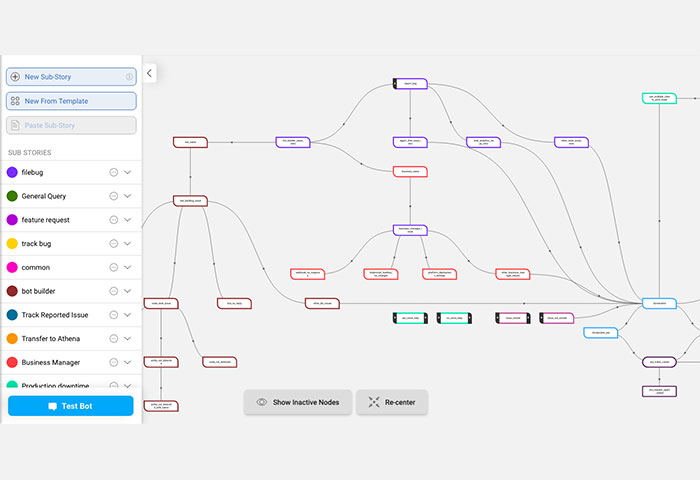Click the New Sub-Story button
700x480 pixels.
70,77
